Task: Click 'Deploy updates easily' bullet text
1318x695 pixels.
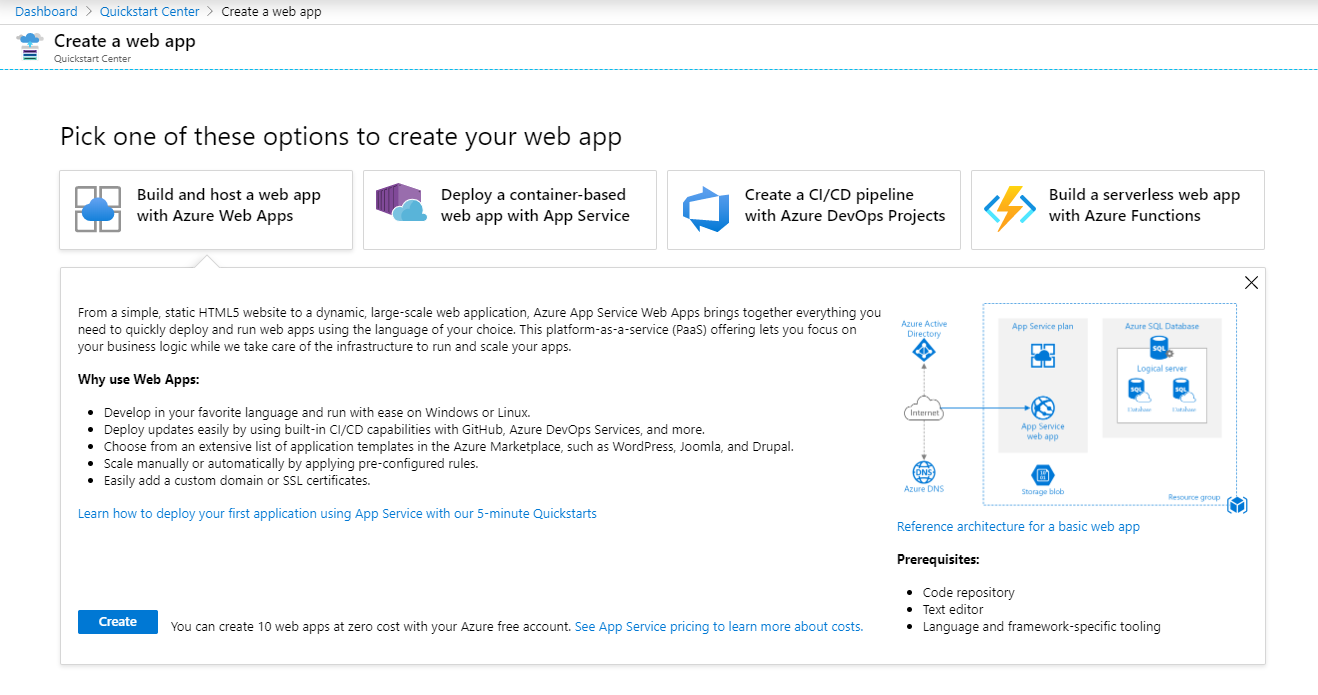Action: 404,429
